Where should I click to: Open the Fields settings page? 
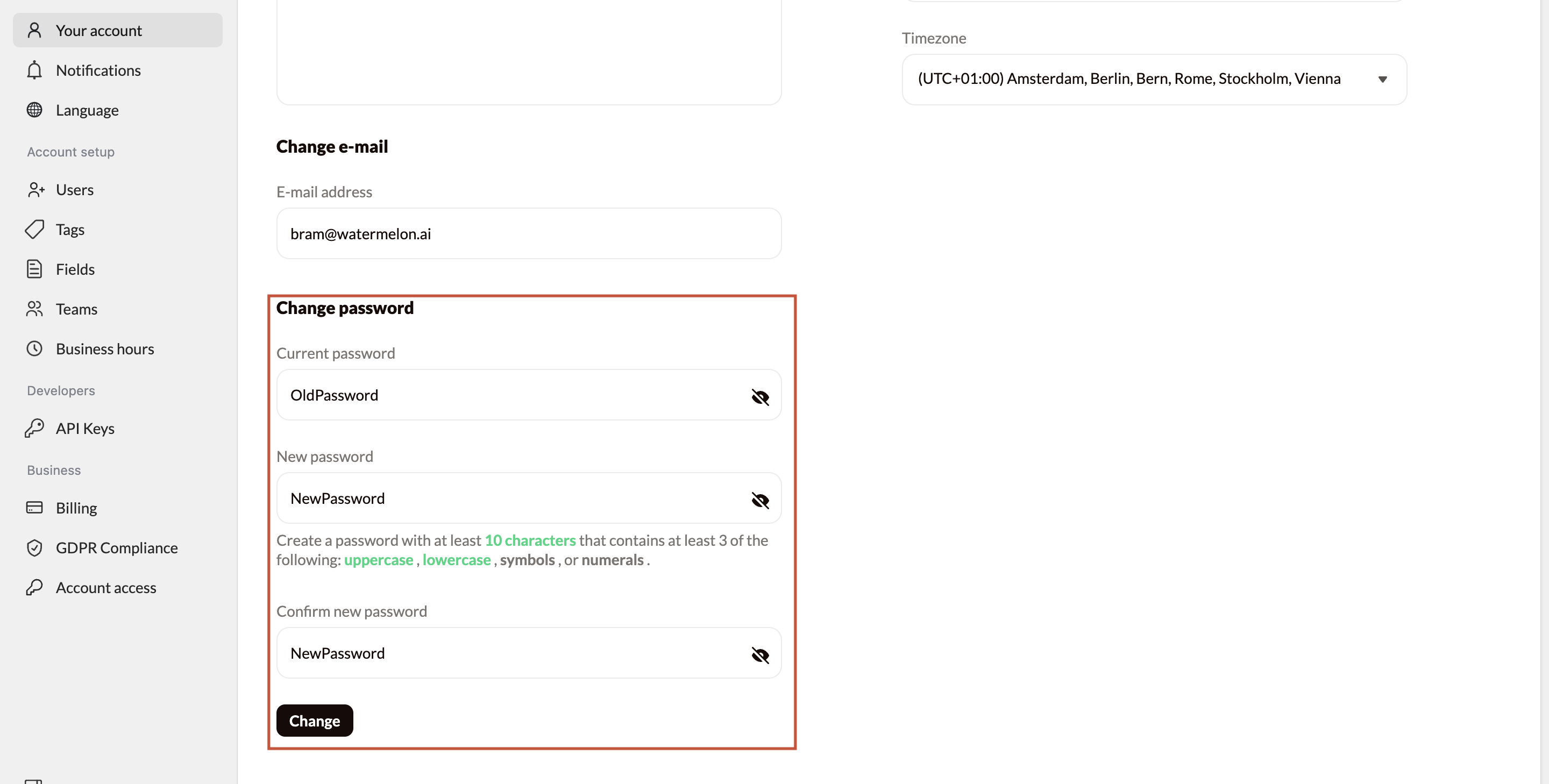[x=75, y=269]
